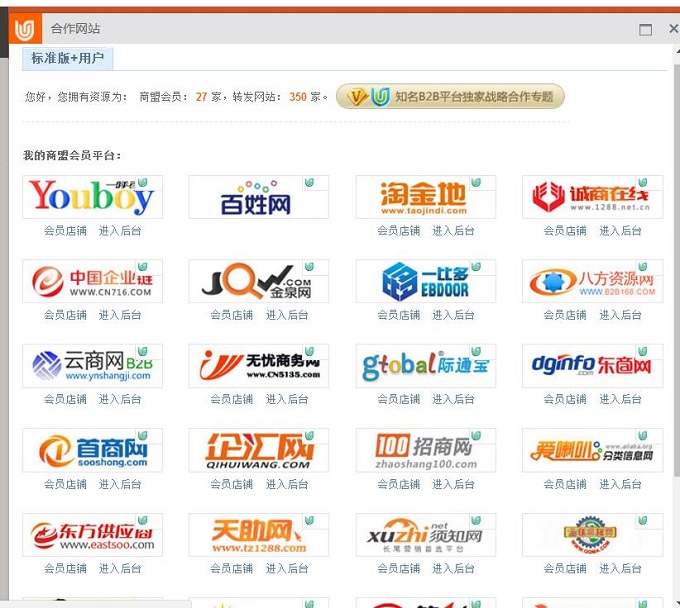680x608 pixels.
Task: Click the 云商网 B2B logo
Action: (92, 366)
